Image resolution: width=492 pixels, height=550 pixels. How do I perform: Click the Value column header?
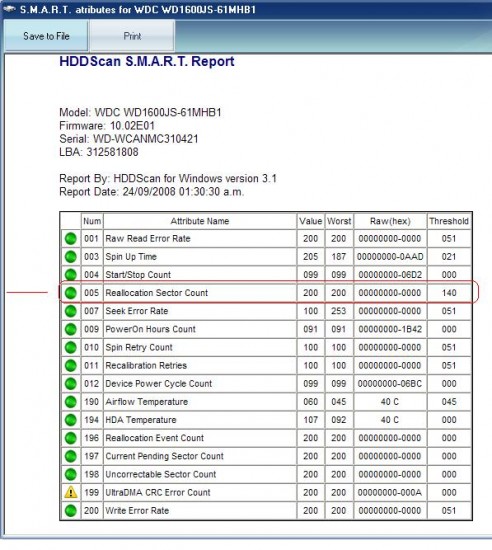[x=310, y=221]
